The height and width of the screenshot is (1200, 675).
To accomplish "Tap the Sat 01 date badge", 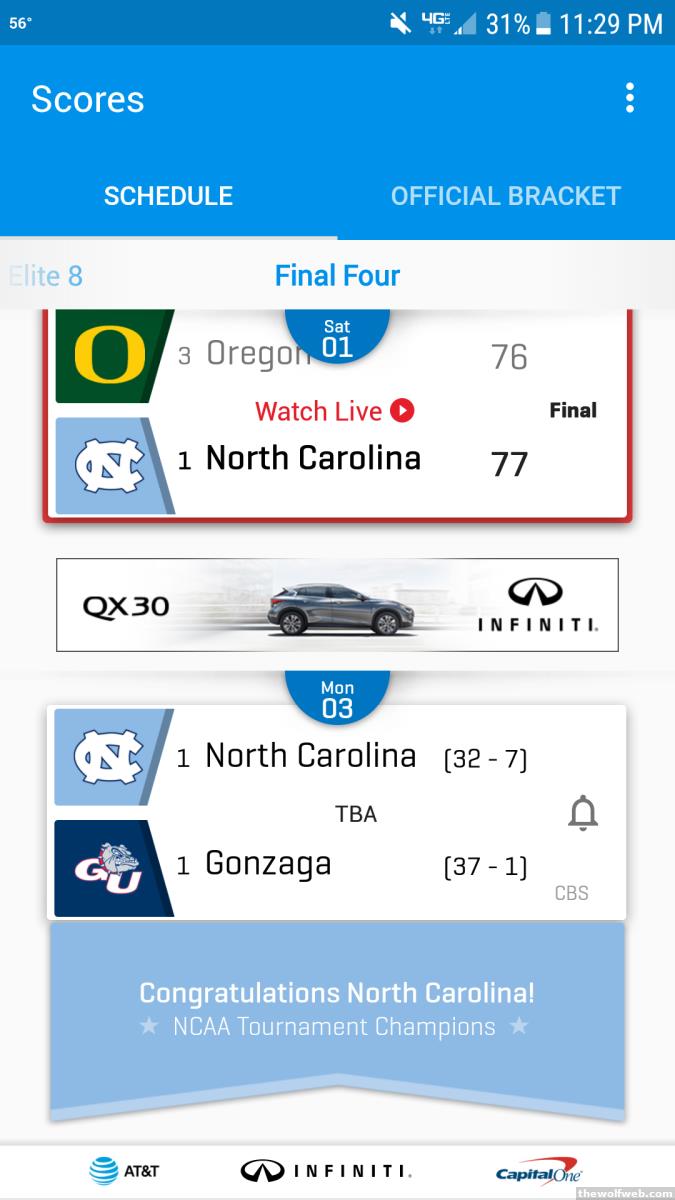I will (337, 340).
